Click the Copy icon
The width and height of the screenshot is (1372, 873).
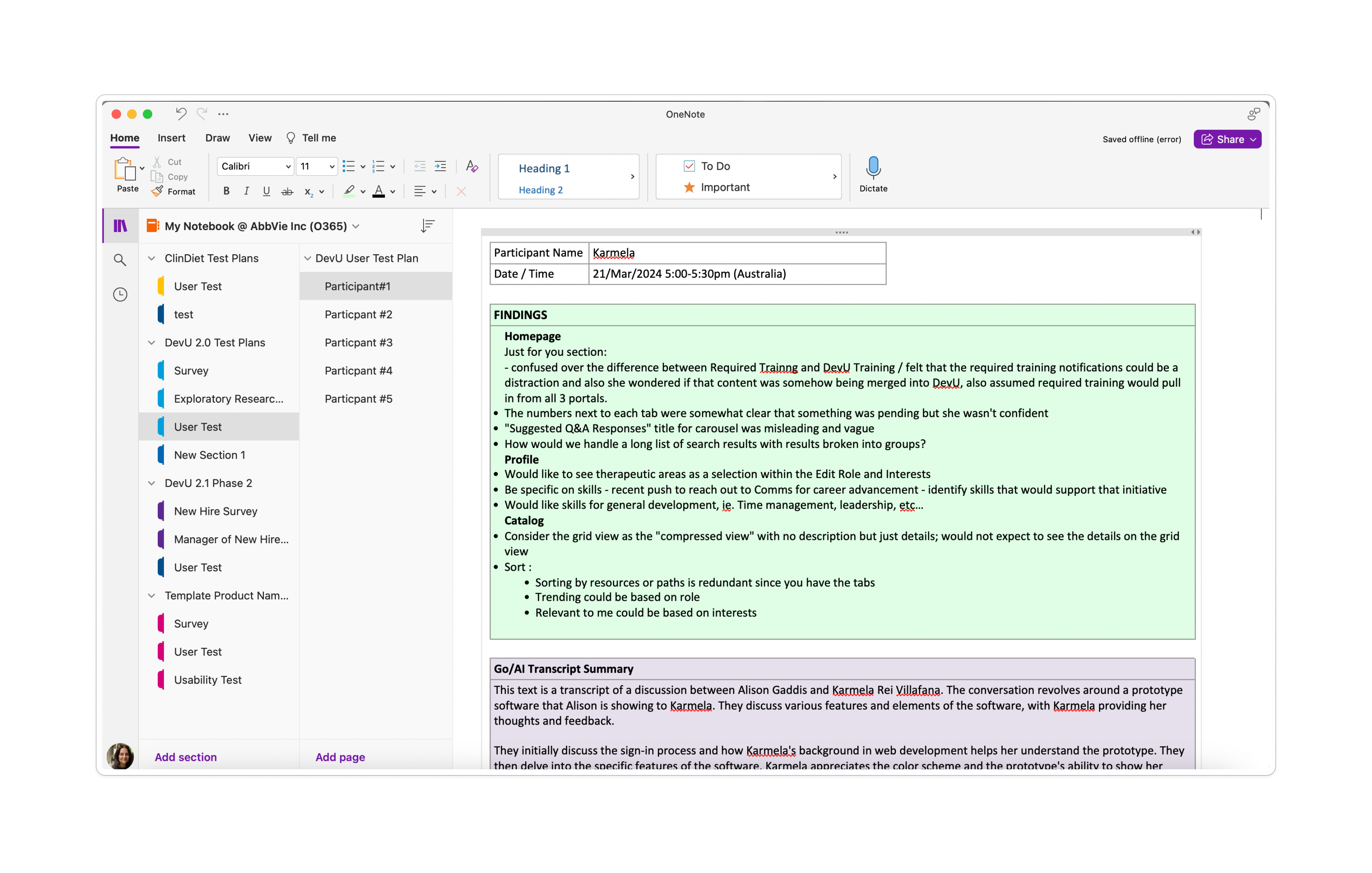pos(157,176)
